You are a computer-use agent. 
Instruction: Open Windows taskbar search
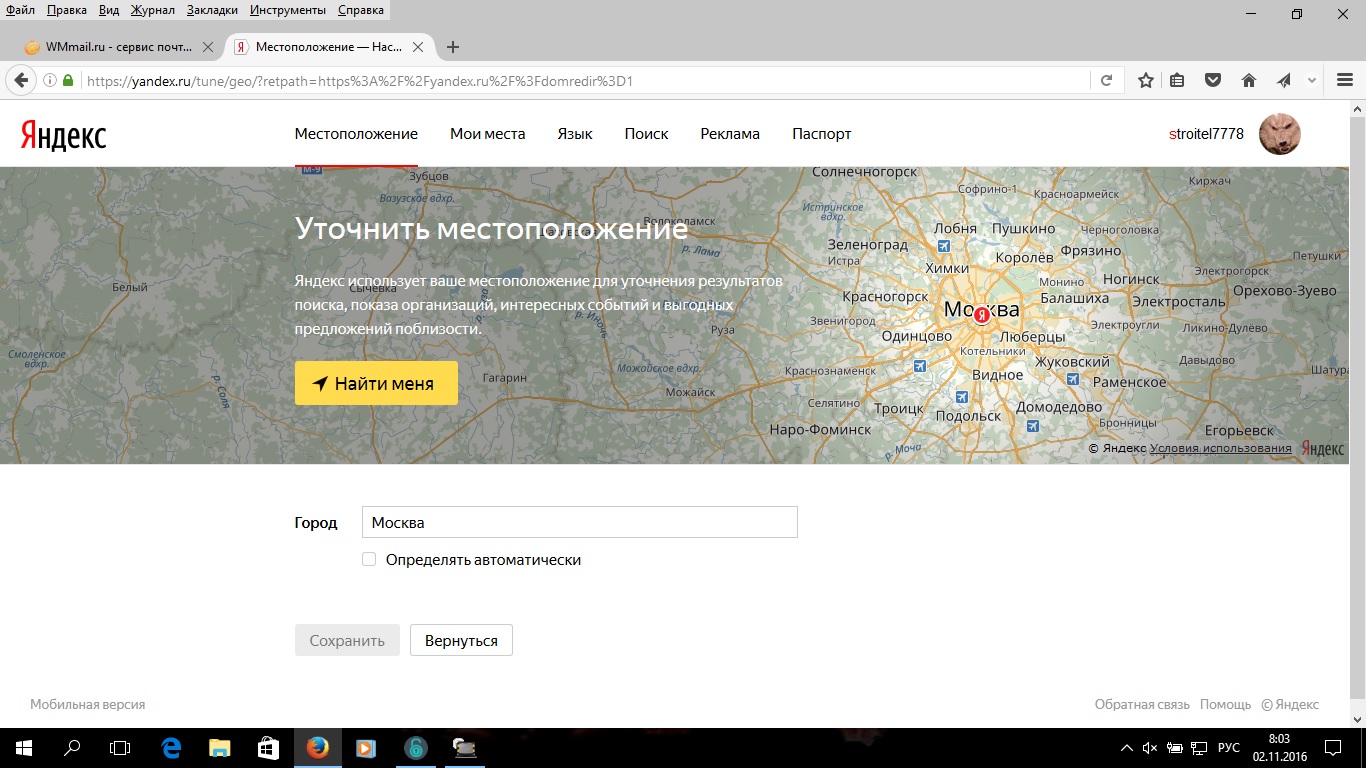pos(72,747)
